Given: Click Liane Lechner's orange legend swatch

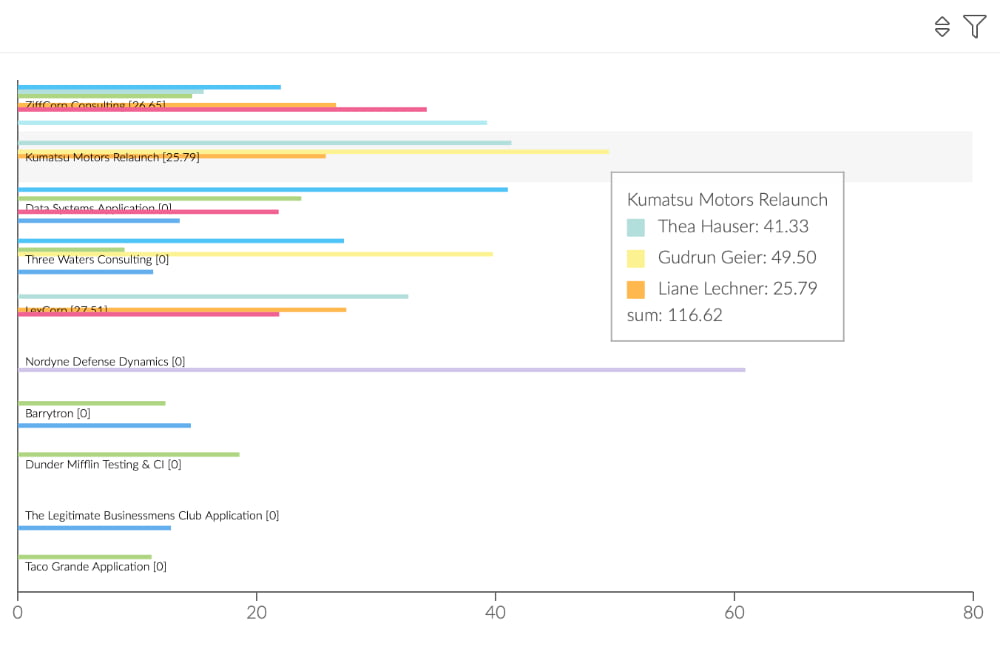Looking at the screenshot, I should click(636, 289).
